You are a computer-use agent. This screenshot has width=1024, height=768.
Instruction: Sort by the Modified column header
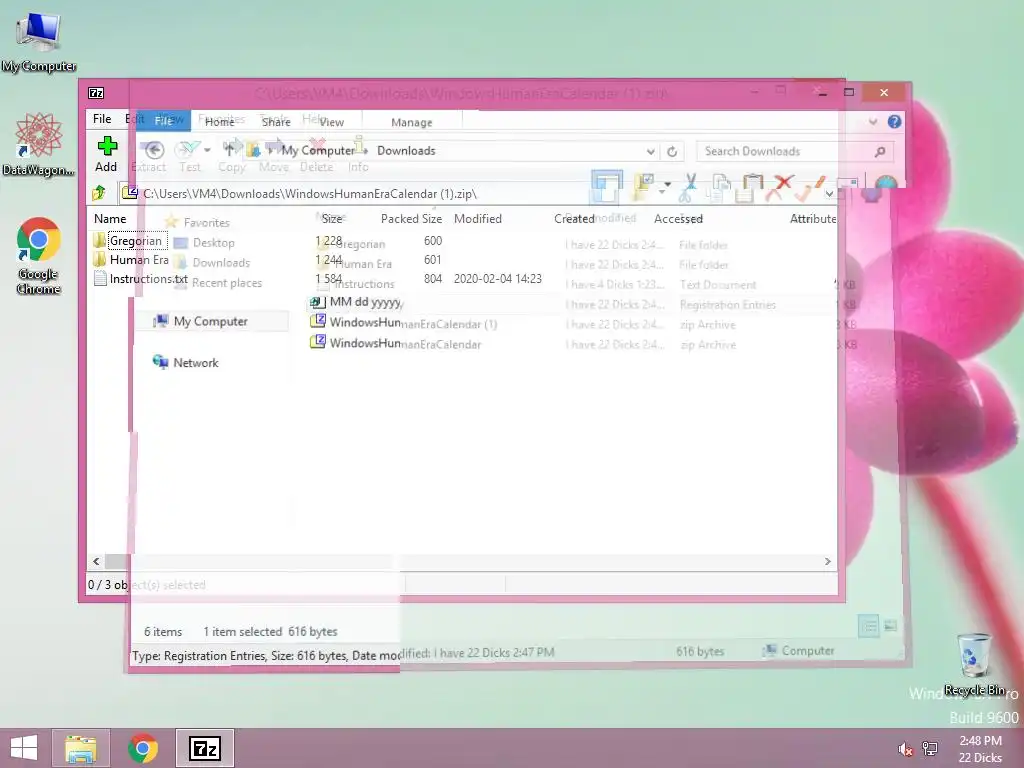[478, 219]
